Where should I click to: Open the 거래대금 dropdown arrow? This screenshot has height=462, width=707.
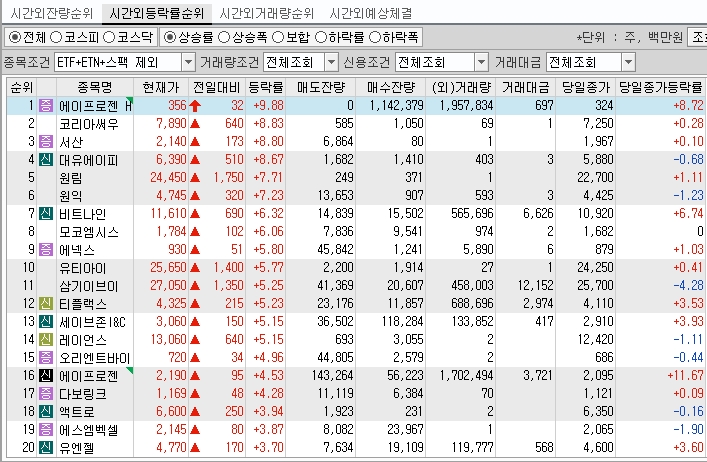pos(628,62)
